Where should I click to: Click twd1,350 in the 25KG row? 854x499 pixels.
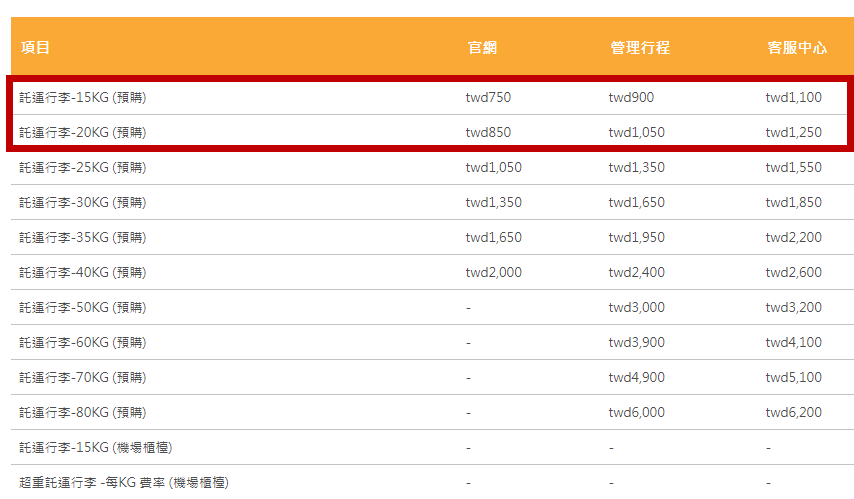tap(637, 167)
